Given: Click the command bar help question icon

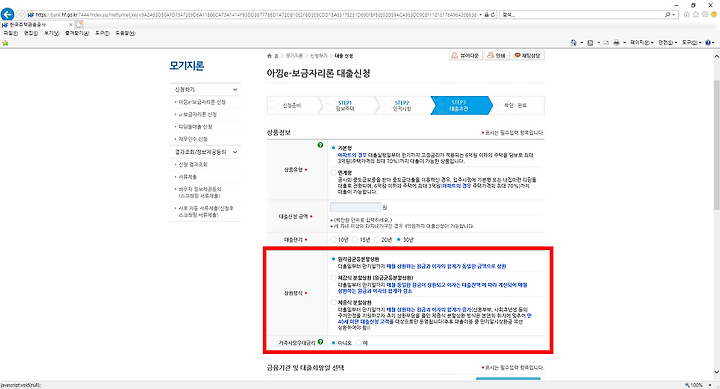Looking at the screenshot, I should (x=708, y=42).
